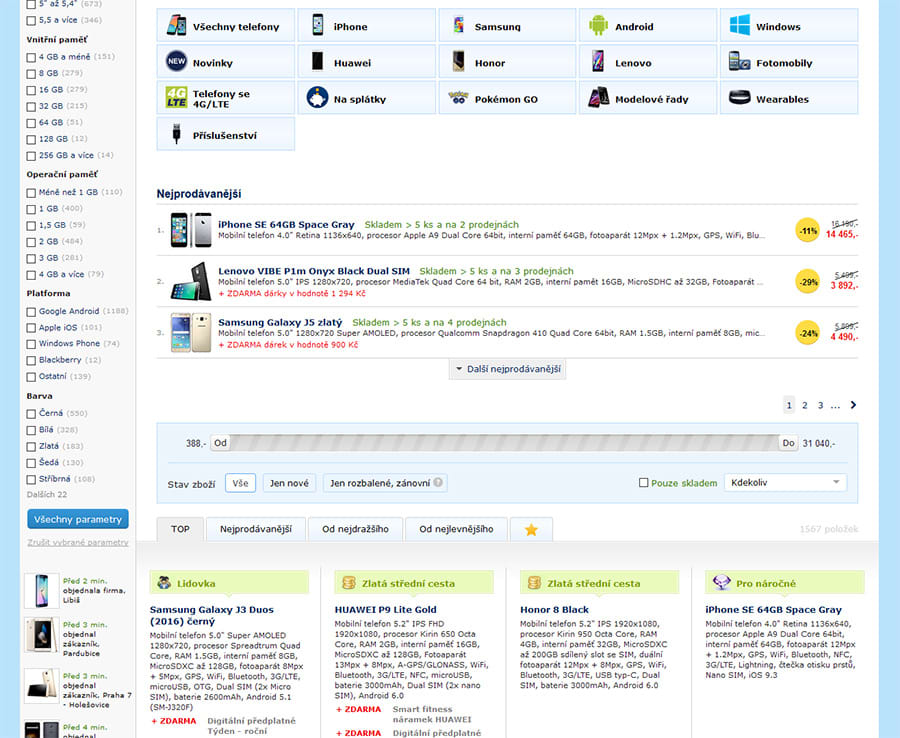Image resolution: width=900 pixels, height=738 pixels.
Task: Click the Do maximum price slider handle
Action: click(788, 443)
